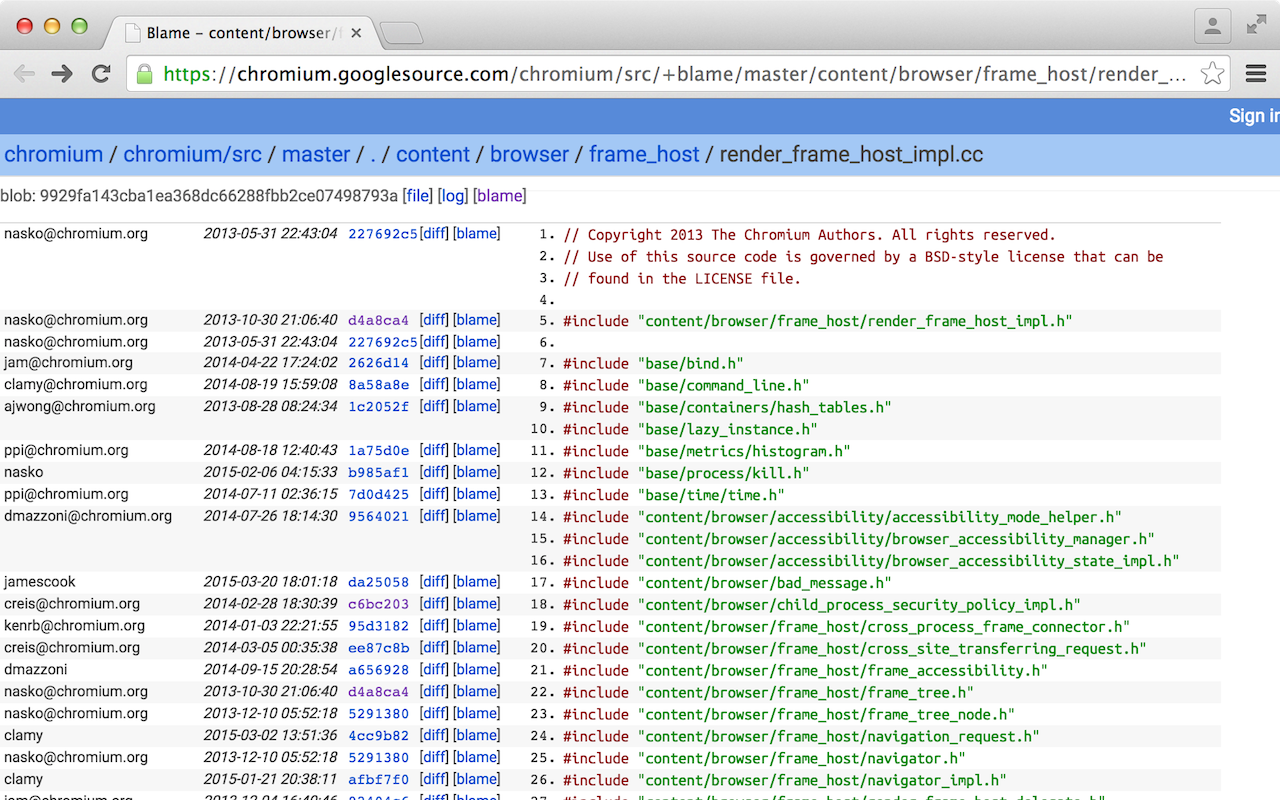Open blame on the 9564021 row

pos(477,517)
